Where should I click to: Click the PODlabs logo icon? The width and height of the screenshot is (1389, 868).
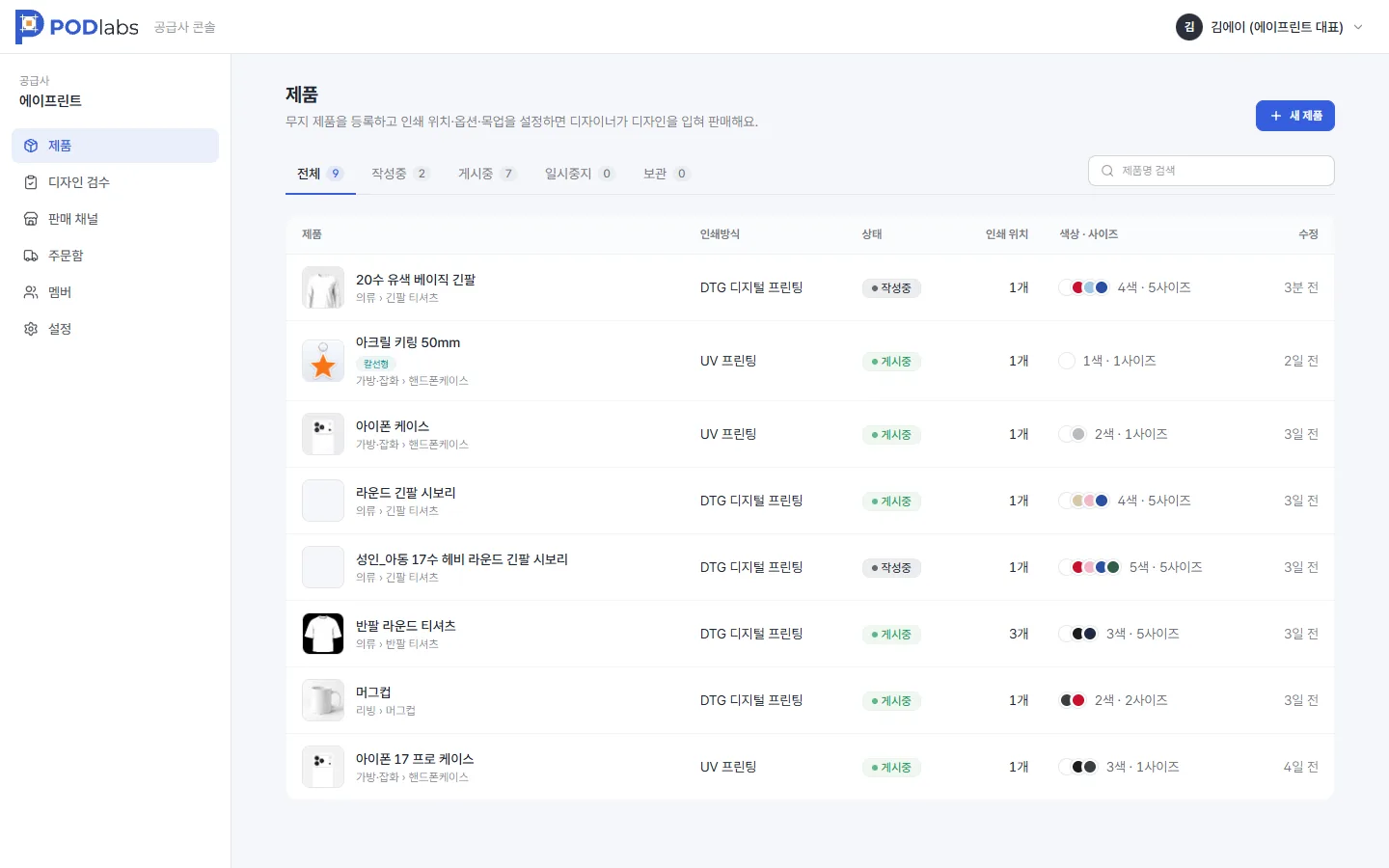[x=29, y=27]
